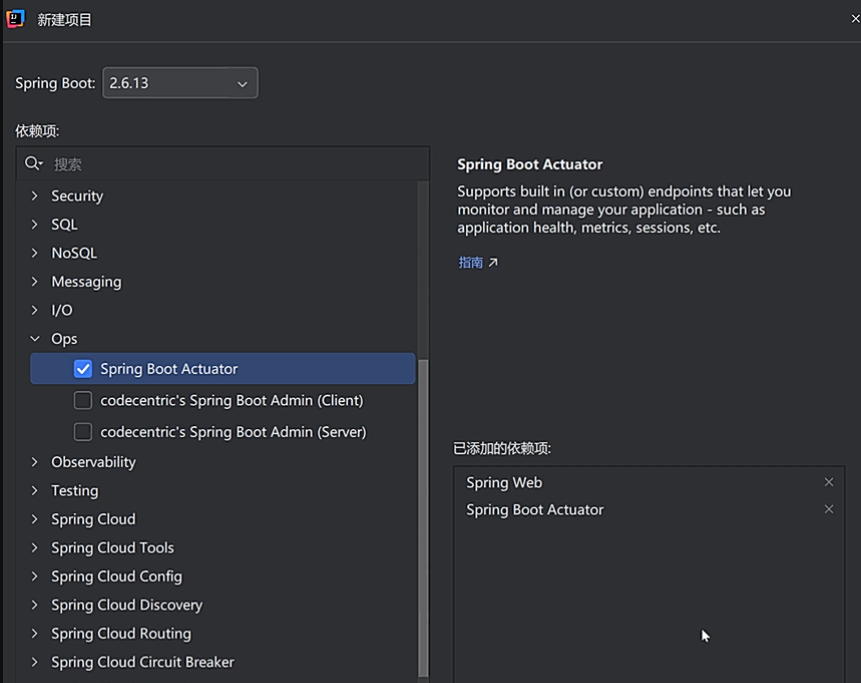861x683 pixels.
Task: Click the dependency list vertical scrollbar
Action: click(x=423, y=518)
